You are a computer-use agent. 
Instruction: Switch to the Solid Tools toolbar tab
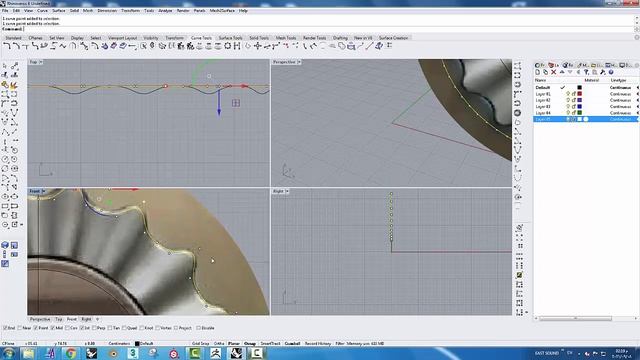pos(259,38)
